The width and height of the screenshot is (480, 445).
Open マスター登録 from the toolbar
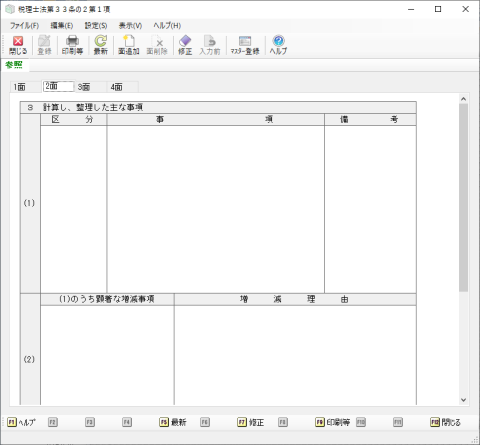(245, 45)
